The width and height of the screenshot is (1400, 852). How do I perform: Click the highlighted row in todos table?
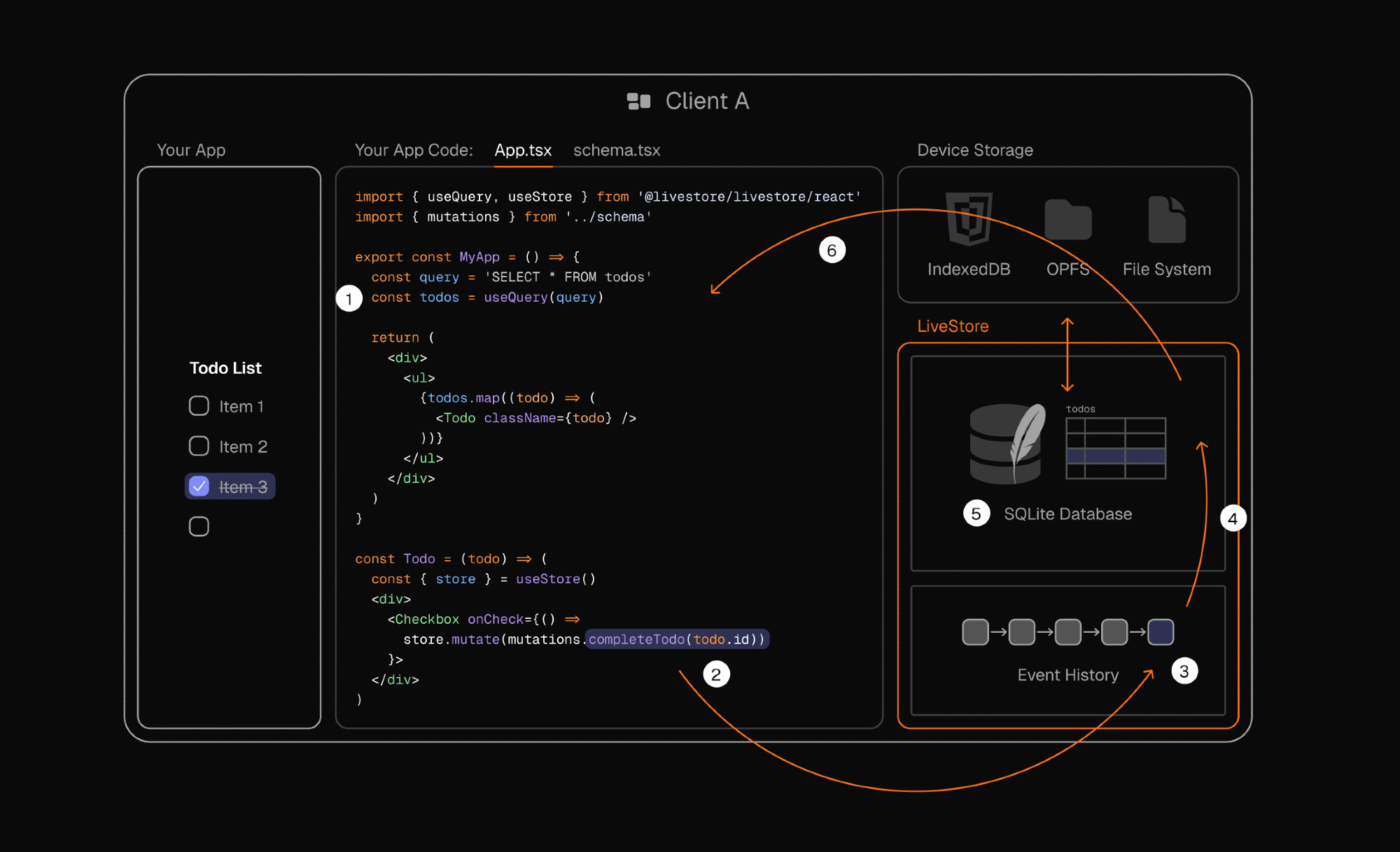click(x=1116, y=456)
